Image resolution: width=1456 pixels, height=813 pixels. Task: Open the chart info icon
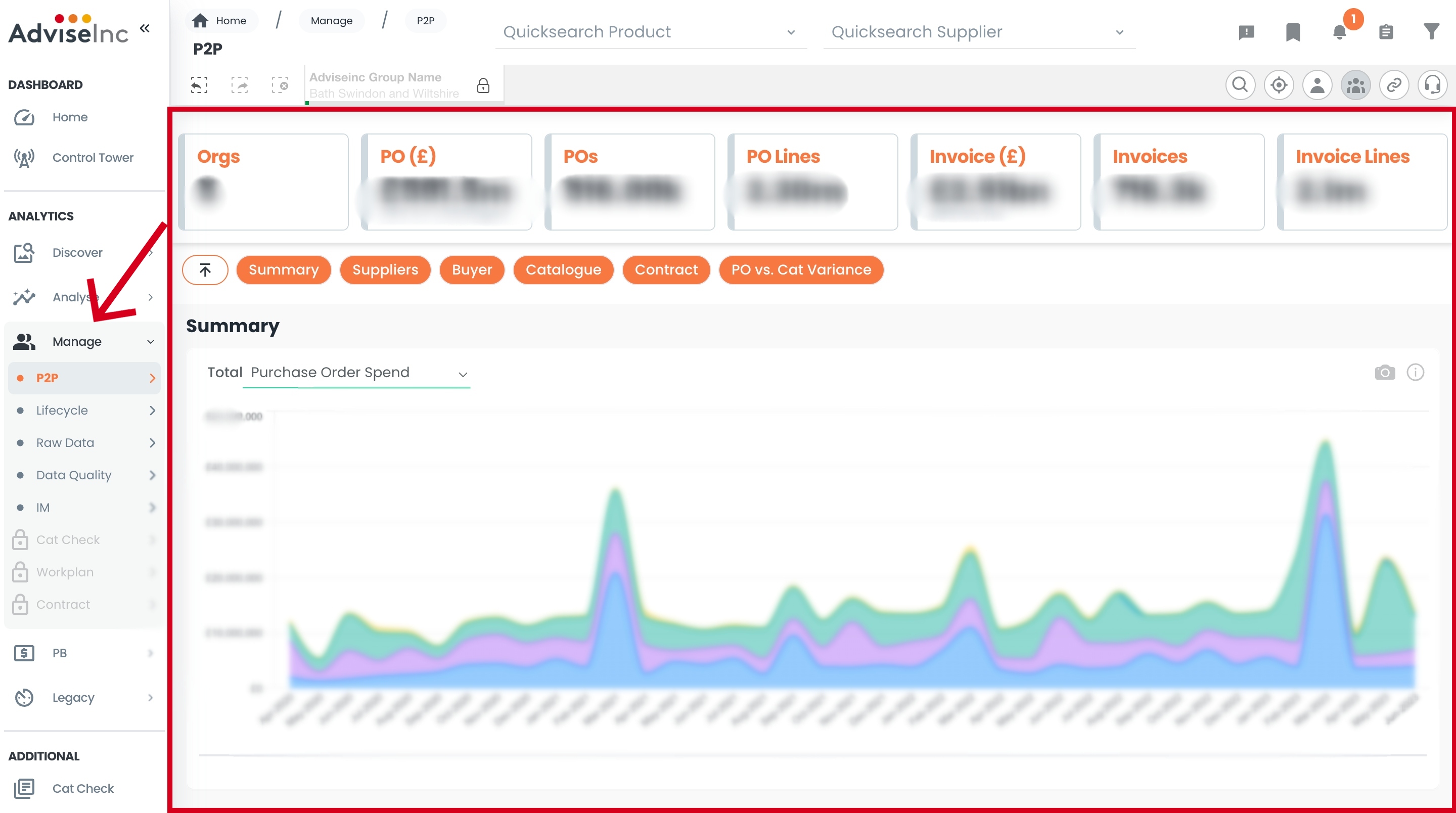pos(1416,373)
